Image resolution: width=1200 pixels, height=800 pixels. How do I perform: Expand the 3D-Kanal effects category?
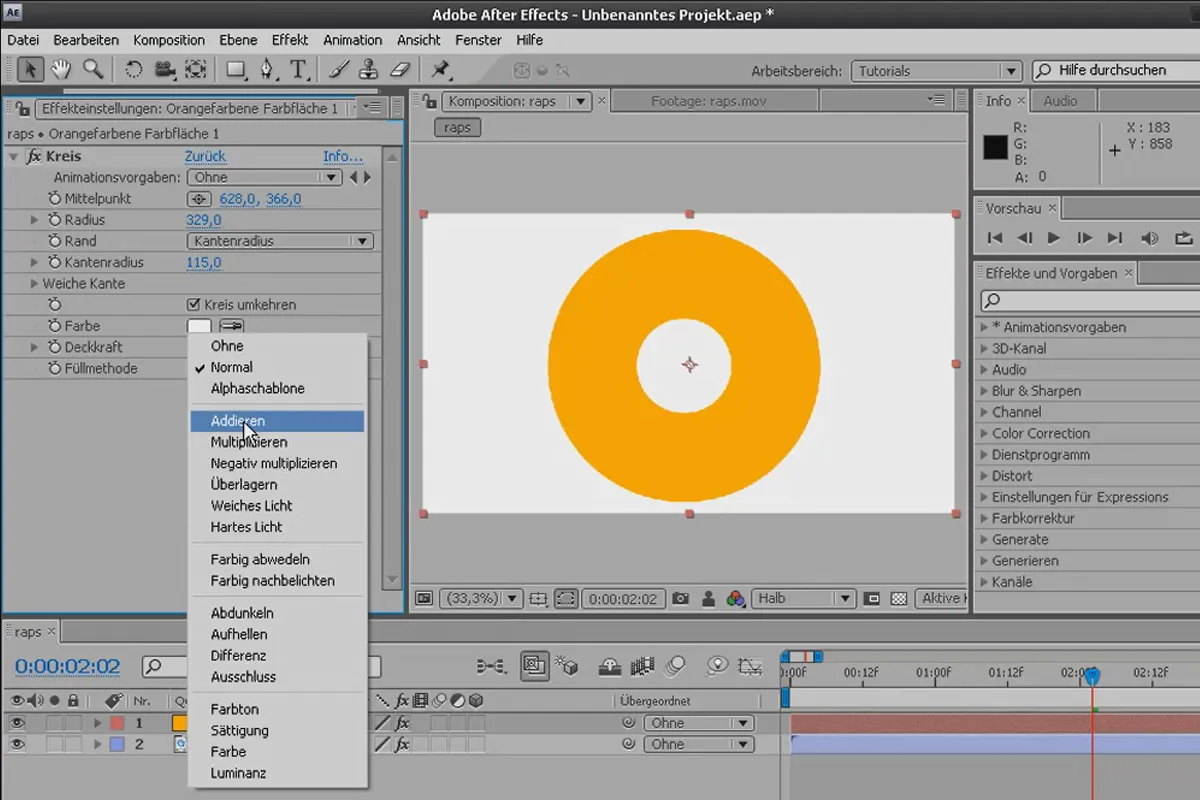982,348
